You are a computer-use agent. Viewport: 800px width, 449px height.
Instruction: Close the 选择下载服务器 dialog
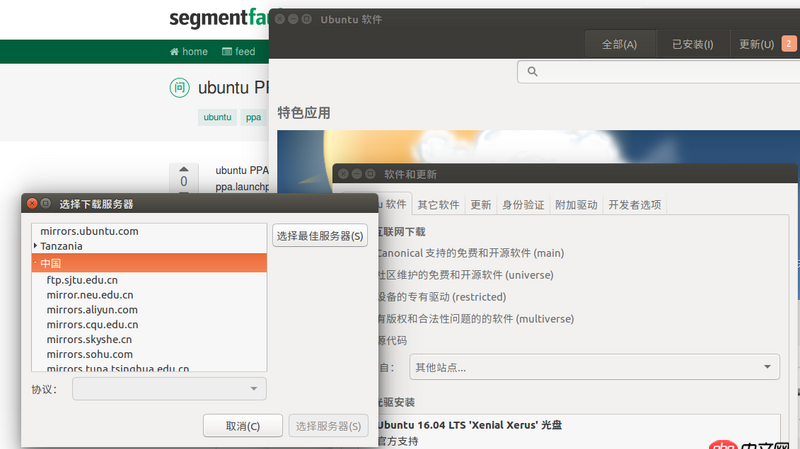pos(33,204)
